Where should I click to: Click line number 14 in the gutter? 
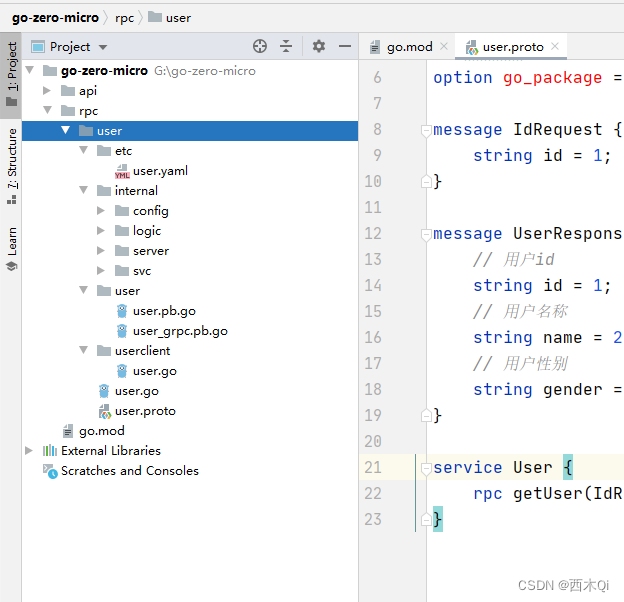tap(373, 285)
